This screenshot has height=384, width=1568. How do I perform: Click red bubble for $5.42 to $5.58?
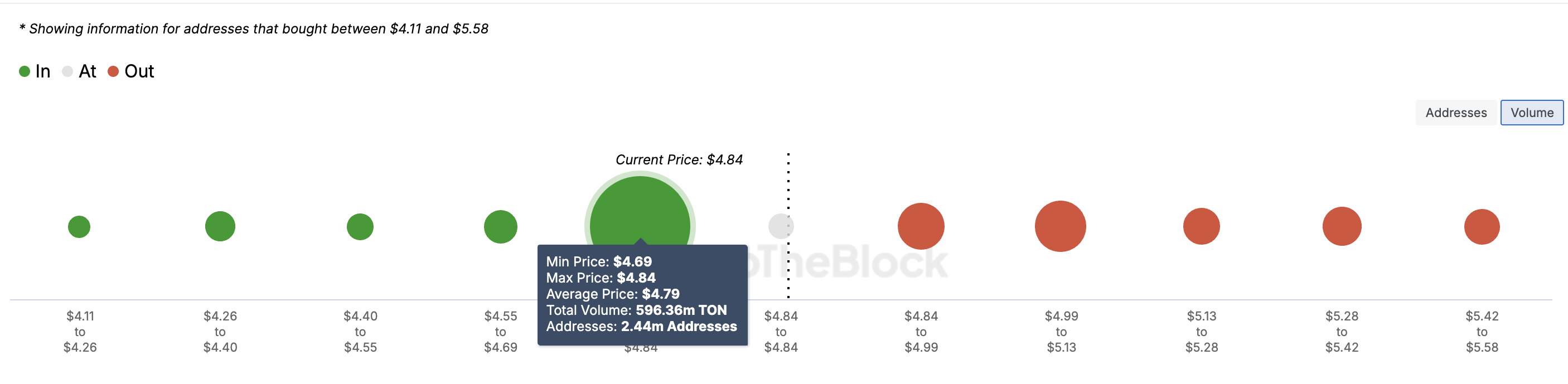pos(1482,227)
